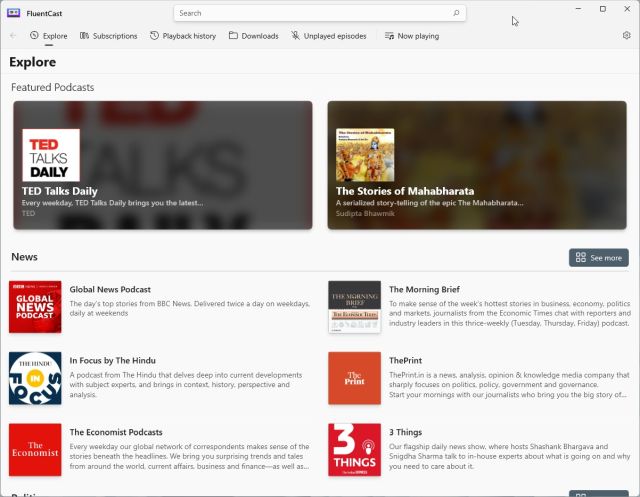This screenshot has height=497, width=640.
Task: Click the 3 Things podcast artwork
Action: click(355, 450)
